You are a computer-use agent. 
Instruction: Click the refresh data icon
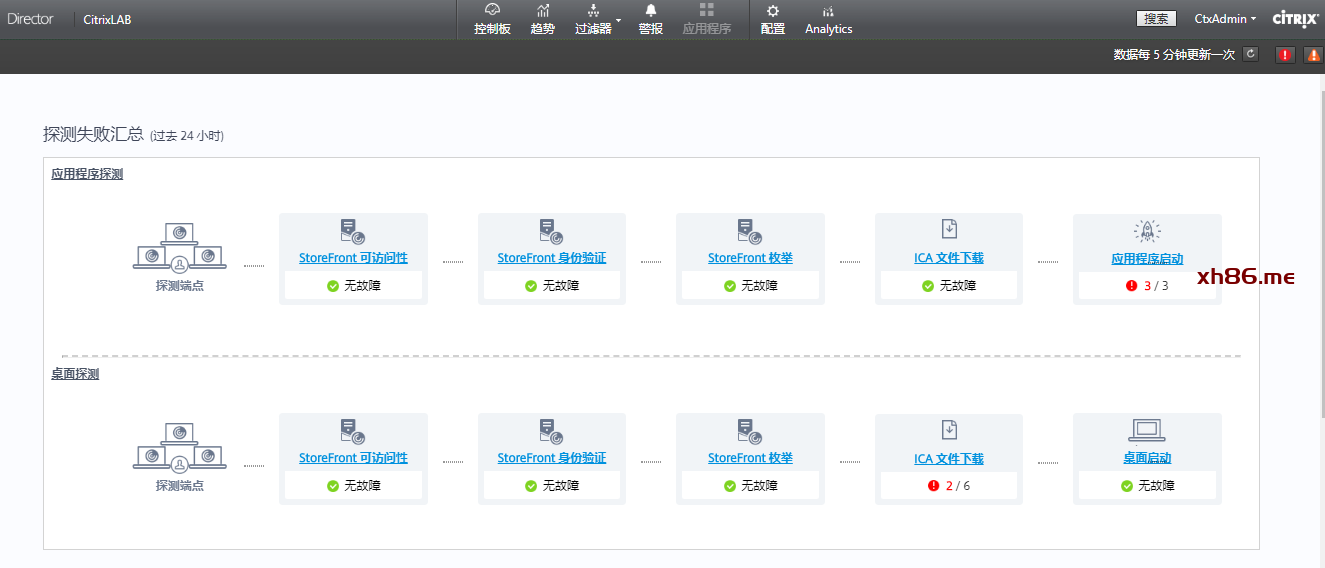[x=1250, y=55]
